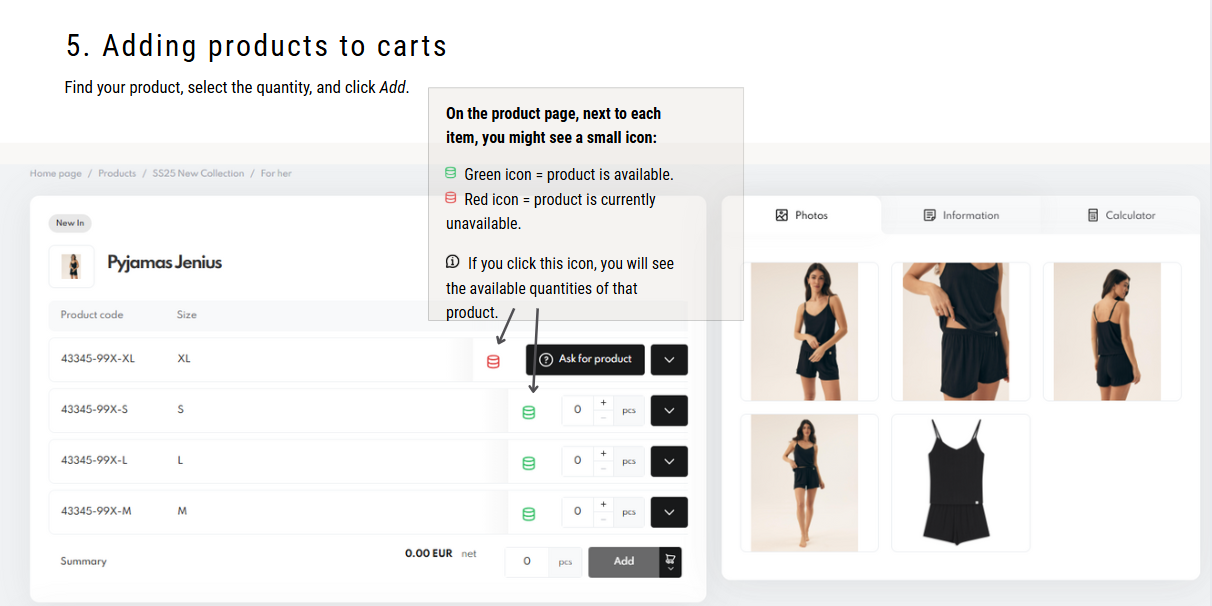The image size is (1212, 606).
Task: Open the chevron dropdown for size M
Action: 669,512
